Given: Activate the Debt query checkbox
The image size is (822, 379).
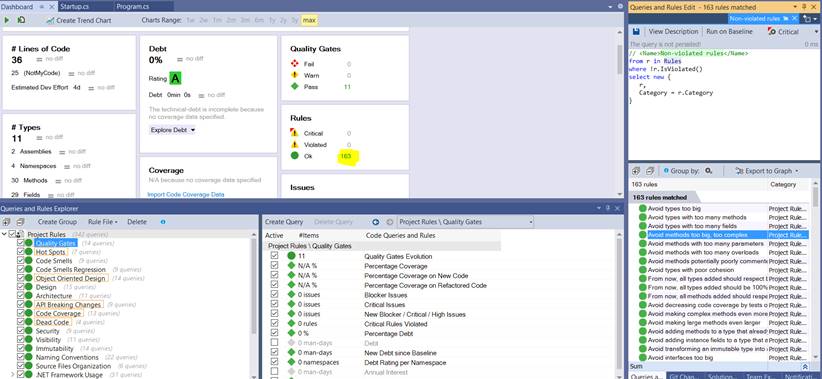Looking at the screenshot, I should (x=274, y=343).
